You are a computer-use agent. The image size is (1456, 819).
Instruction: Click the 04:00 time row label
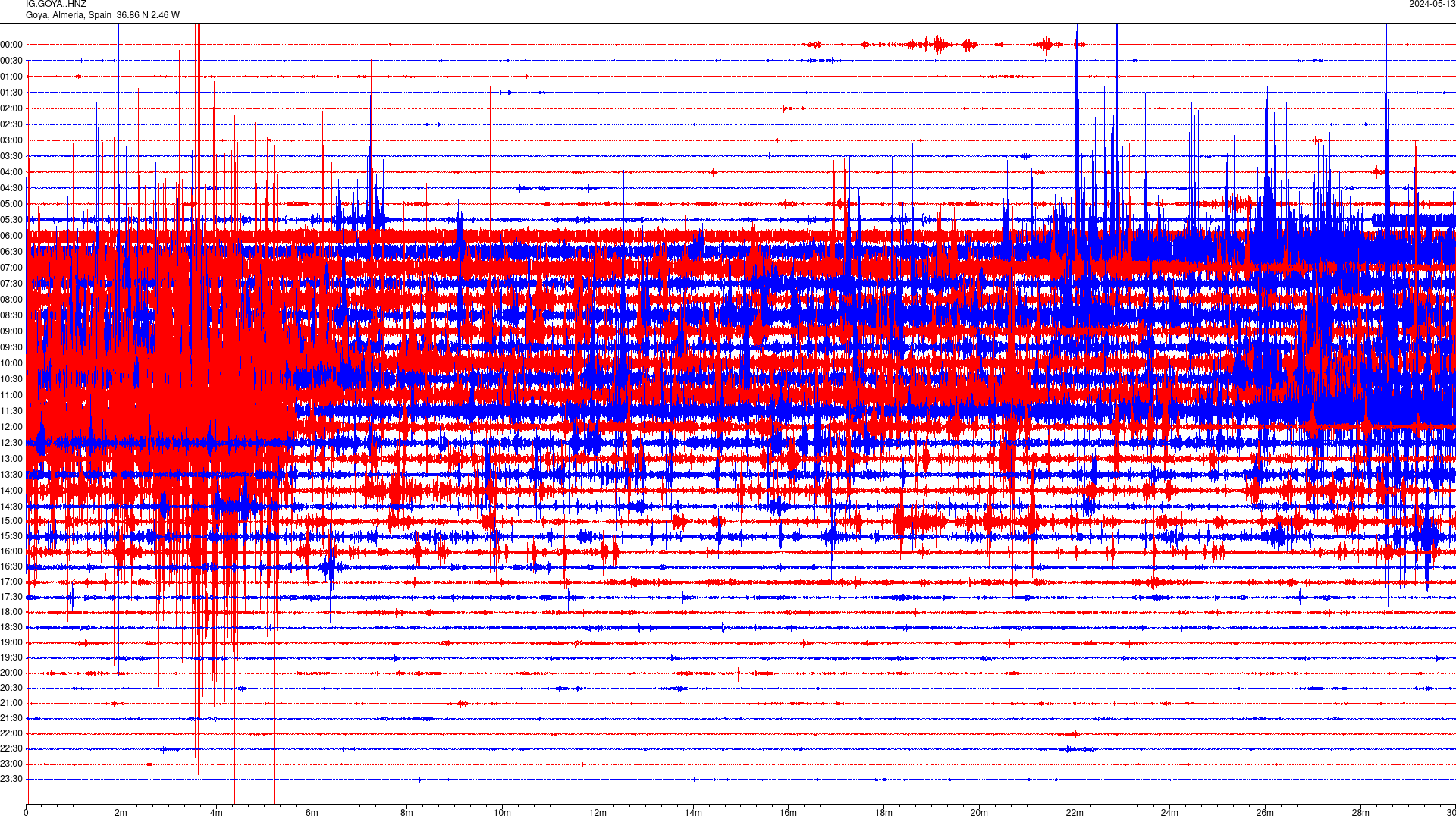[11, 172]
